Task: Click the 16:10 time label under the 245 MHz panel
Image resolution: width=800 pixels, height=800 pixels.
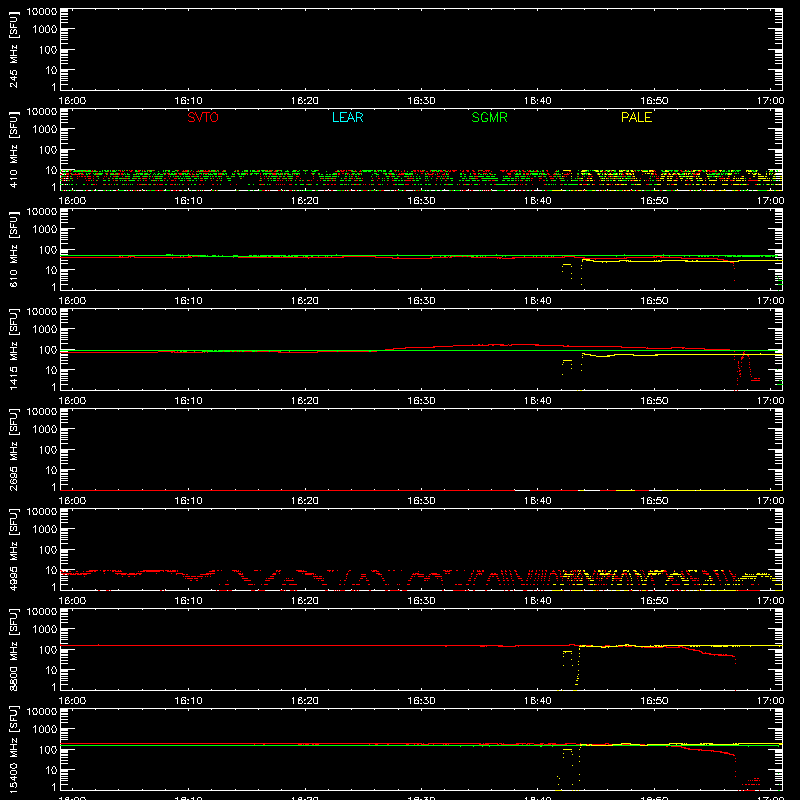Action: [x=188, y=101]
